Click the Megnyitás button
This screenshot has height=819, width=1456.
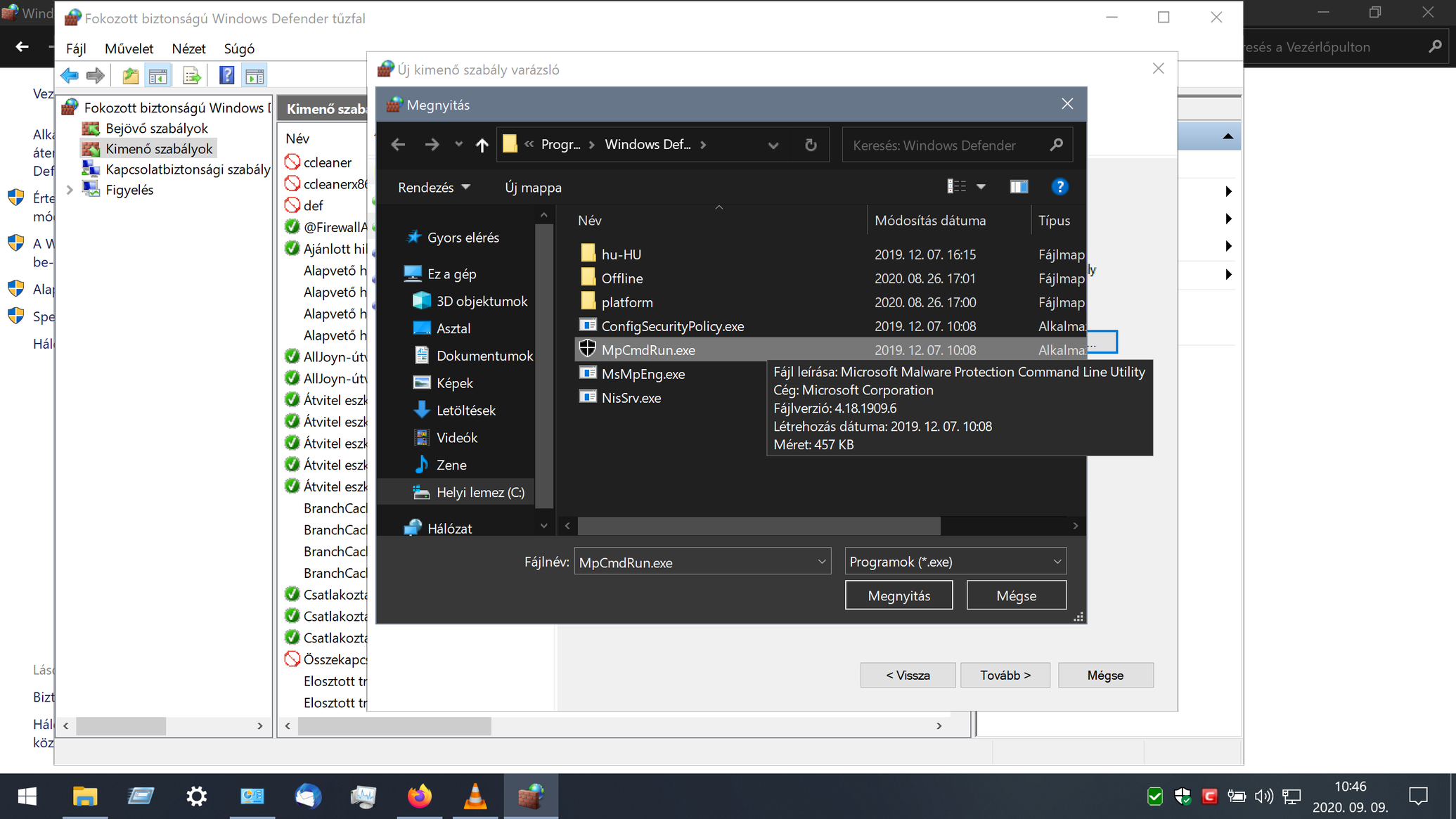898,595
